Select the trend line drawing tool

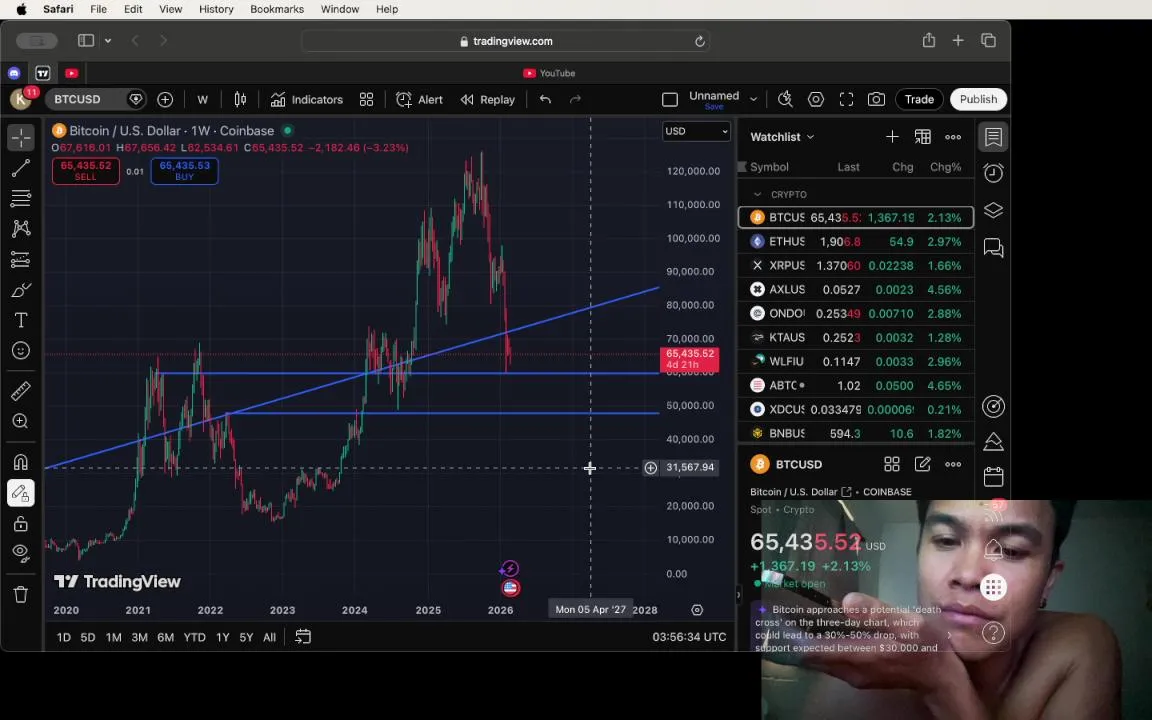click(x=21, y=168)
